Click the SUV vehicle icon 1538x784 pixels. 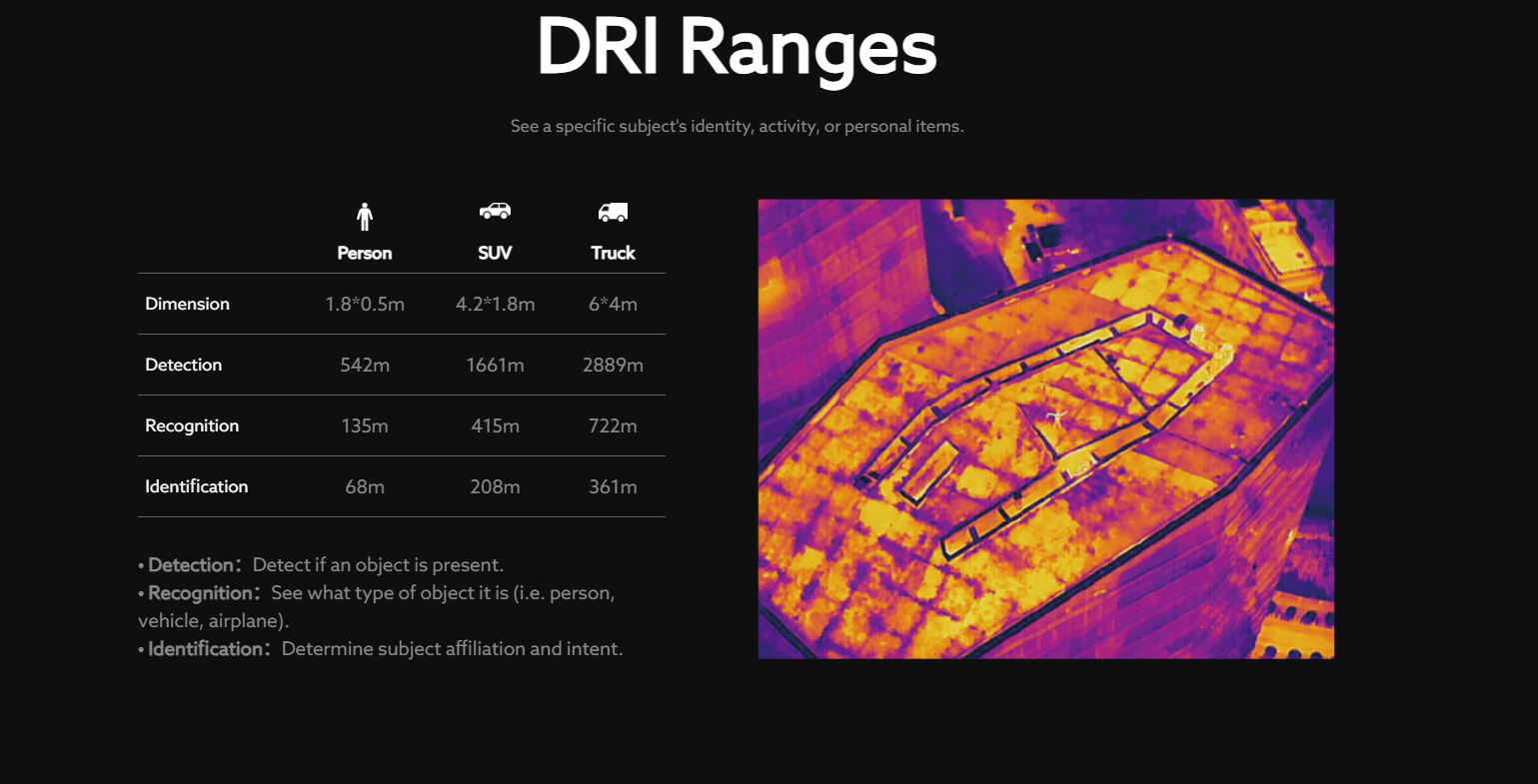coord(495,211)
